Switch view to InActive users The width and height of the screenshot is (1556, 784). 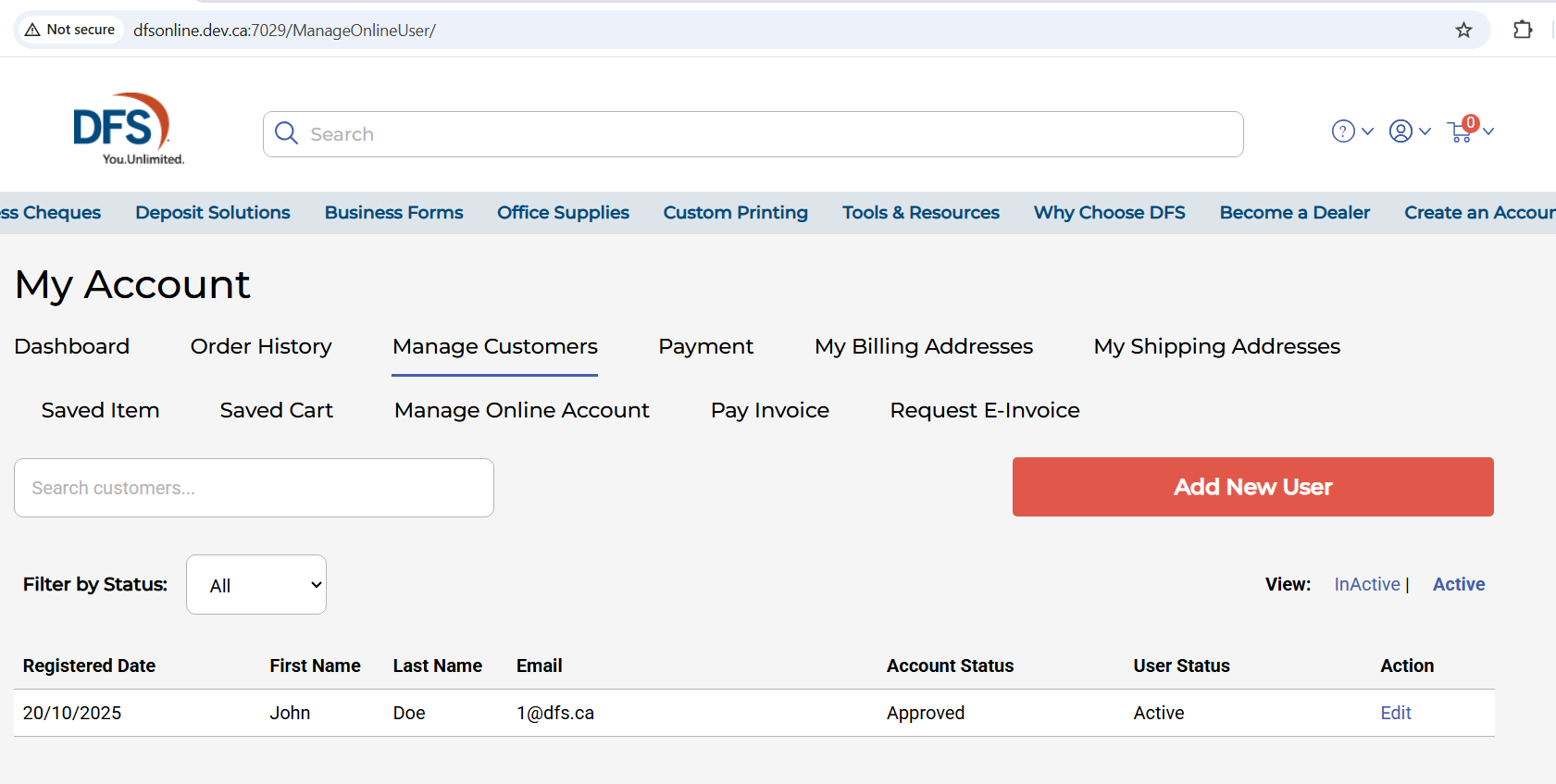click(1366, 584)
